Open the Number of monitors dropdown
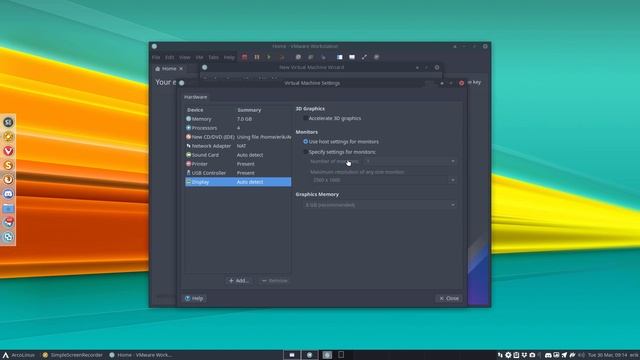This screenshot has width=640, height=360. (410, 162)
